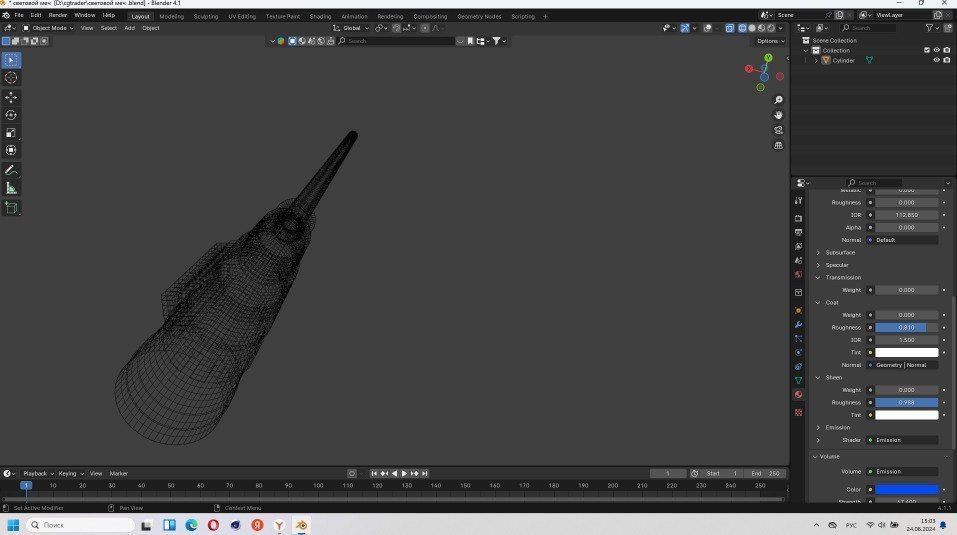
Task: Open the Global orientation dropdown
Action: 351,28
